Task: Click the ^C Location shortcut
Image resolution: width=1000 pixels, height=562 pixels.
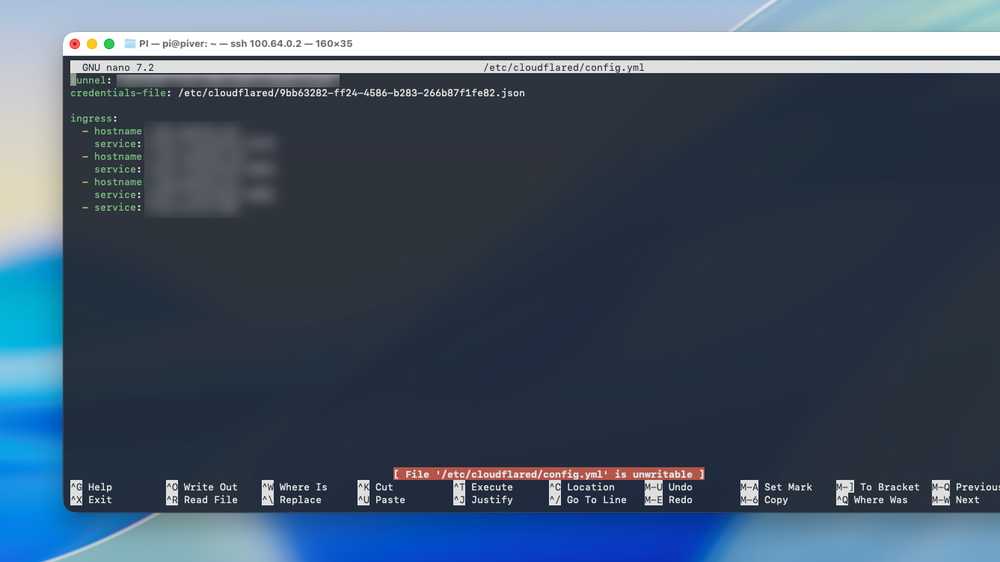Action: pyautogui.click(x=582, y=487)
